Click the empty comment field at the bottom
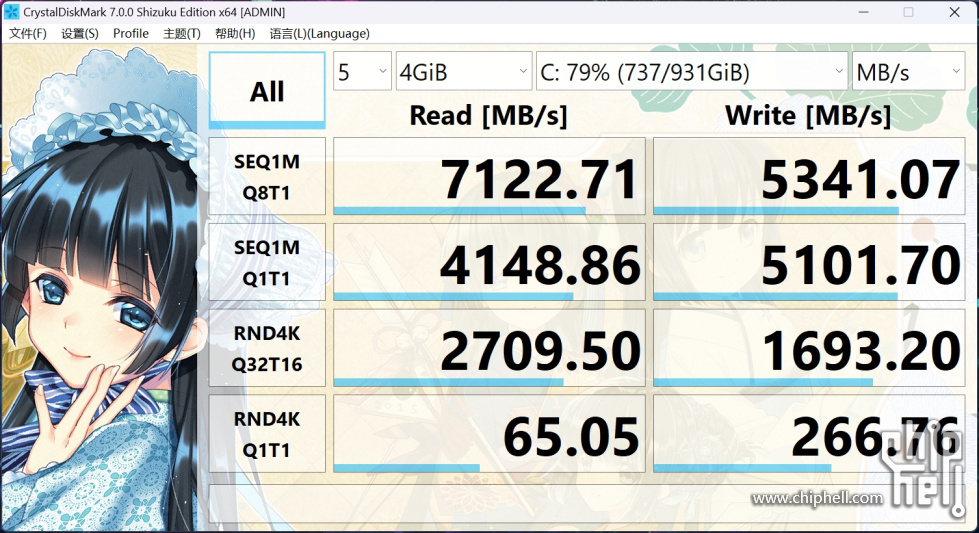The width and height of the screenshot is (979, 533). tap(587, 503)
